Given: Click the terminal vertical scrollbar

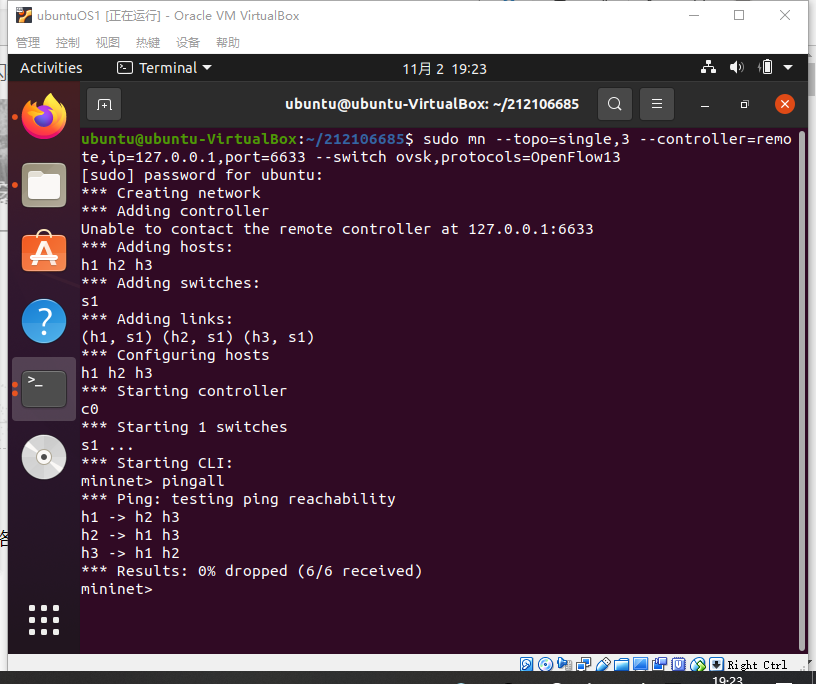Looking at the screenshot, I should click(x=801, y=390).
